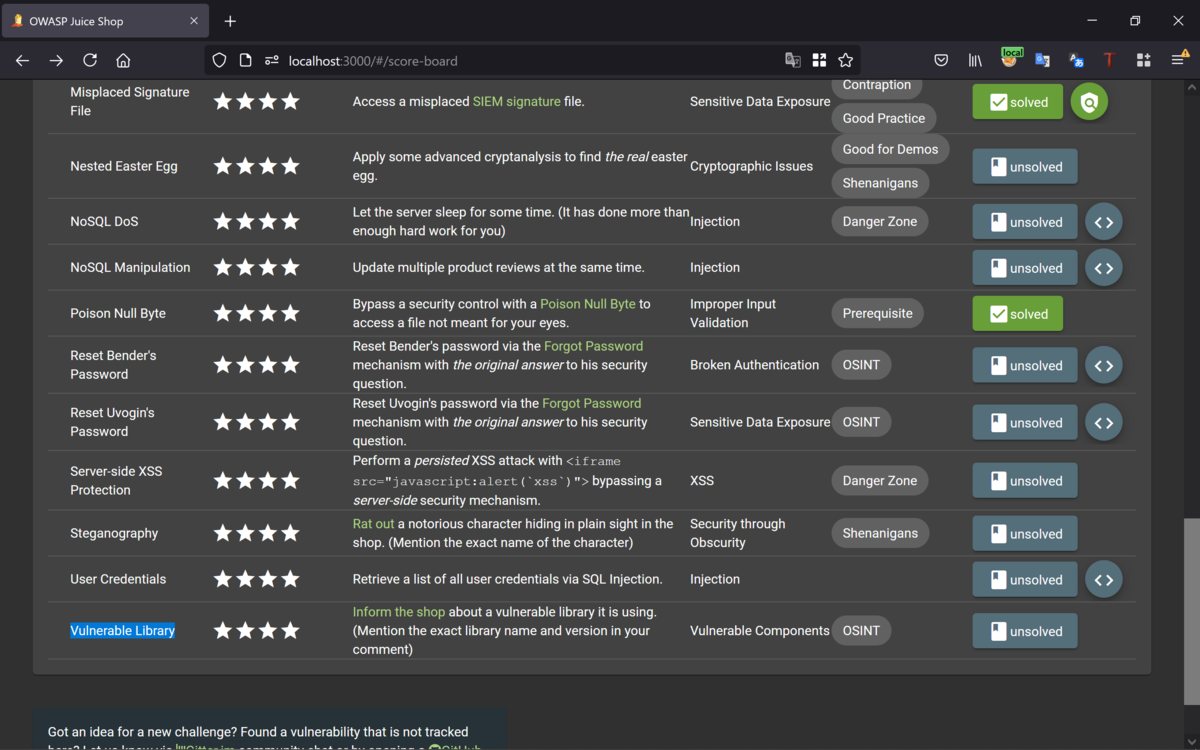Click unsolved button for Steganography

[1024, 534]
